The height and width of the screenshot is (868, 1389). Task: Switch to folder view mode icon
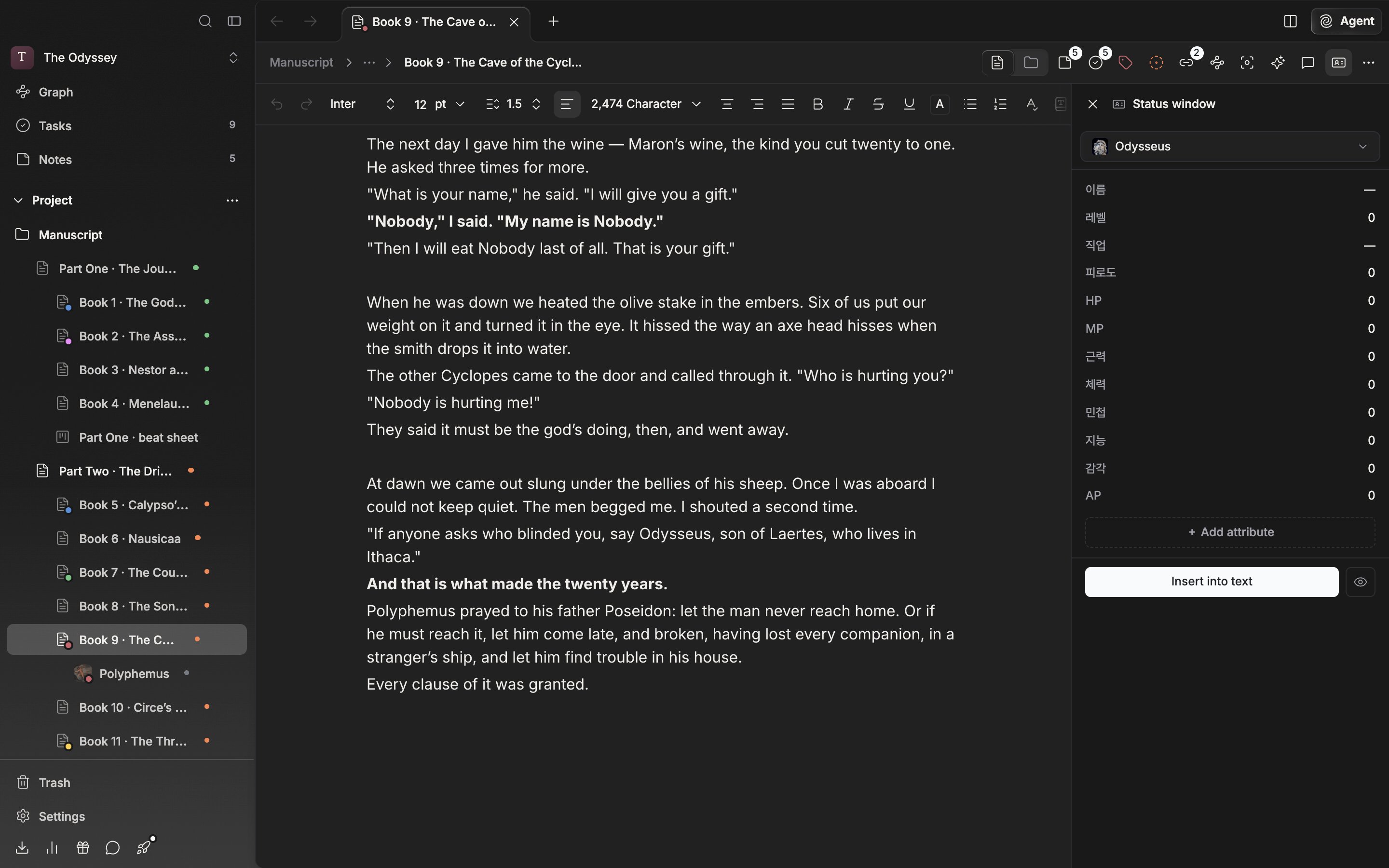point(1031,63)
